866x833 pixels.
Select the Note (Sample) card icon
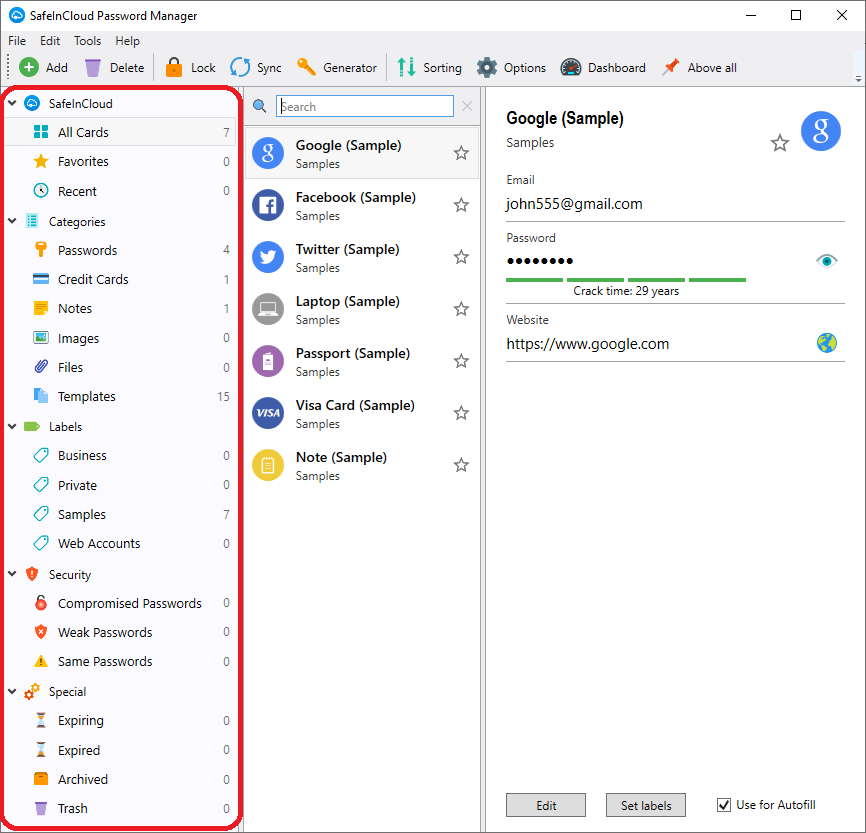click(x=268, y=465)
